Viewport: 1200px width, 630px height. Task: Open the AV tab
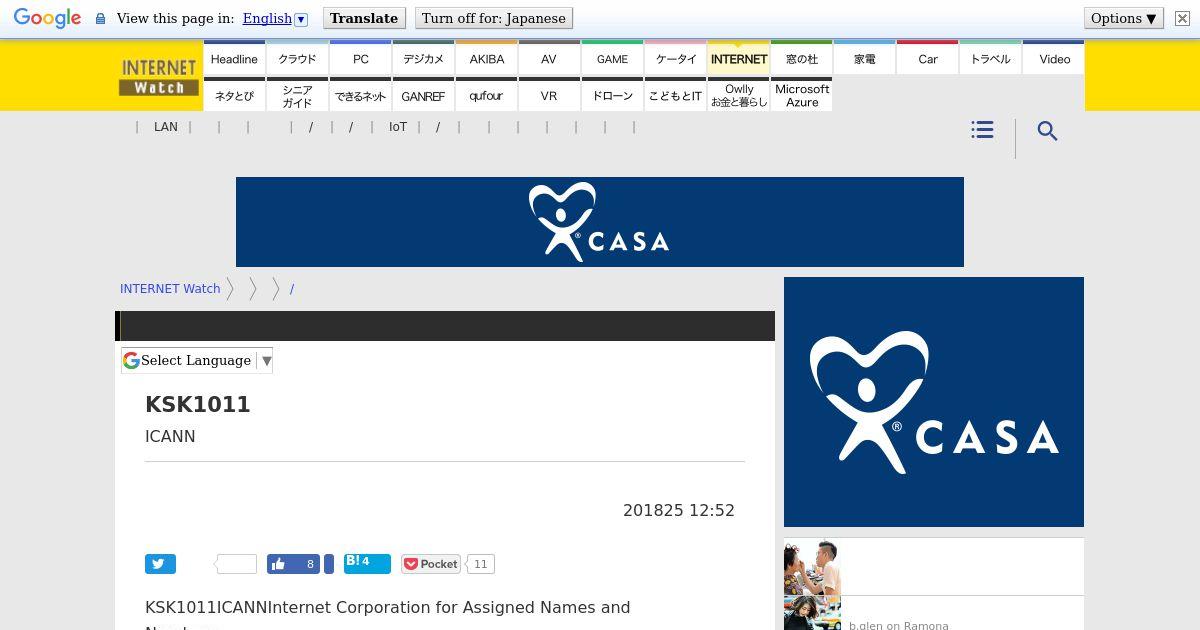549,58
